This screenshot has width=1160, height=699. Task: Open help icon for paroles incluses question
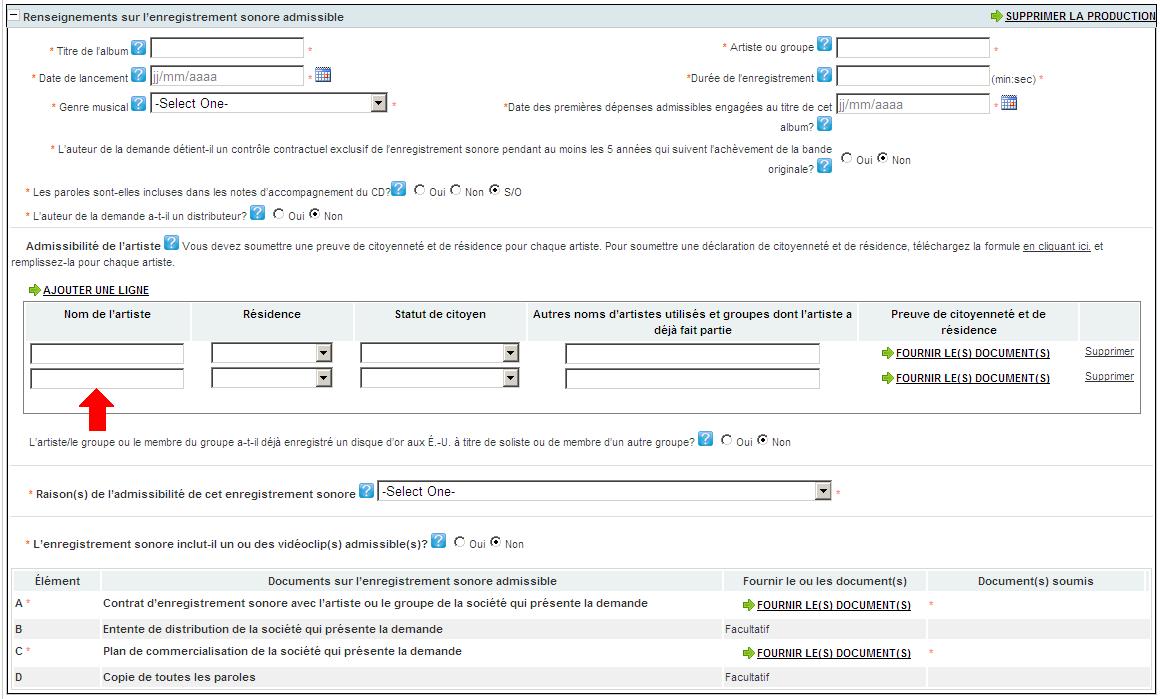click(399, 189)
